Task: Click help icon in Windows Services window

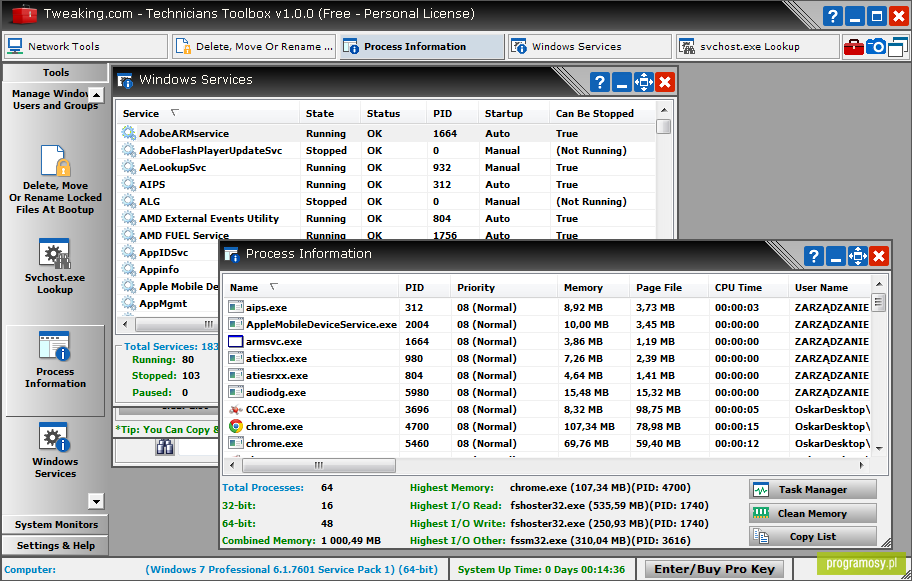Action: [x=600, y=82]
